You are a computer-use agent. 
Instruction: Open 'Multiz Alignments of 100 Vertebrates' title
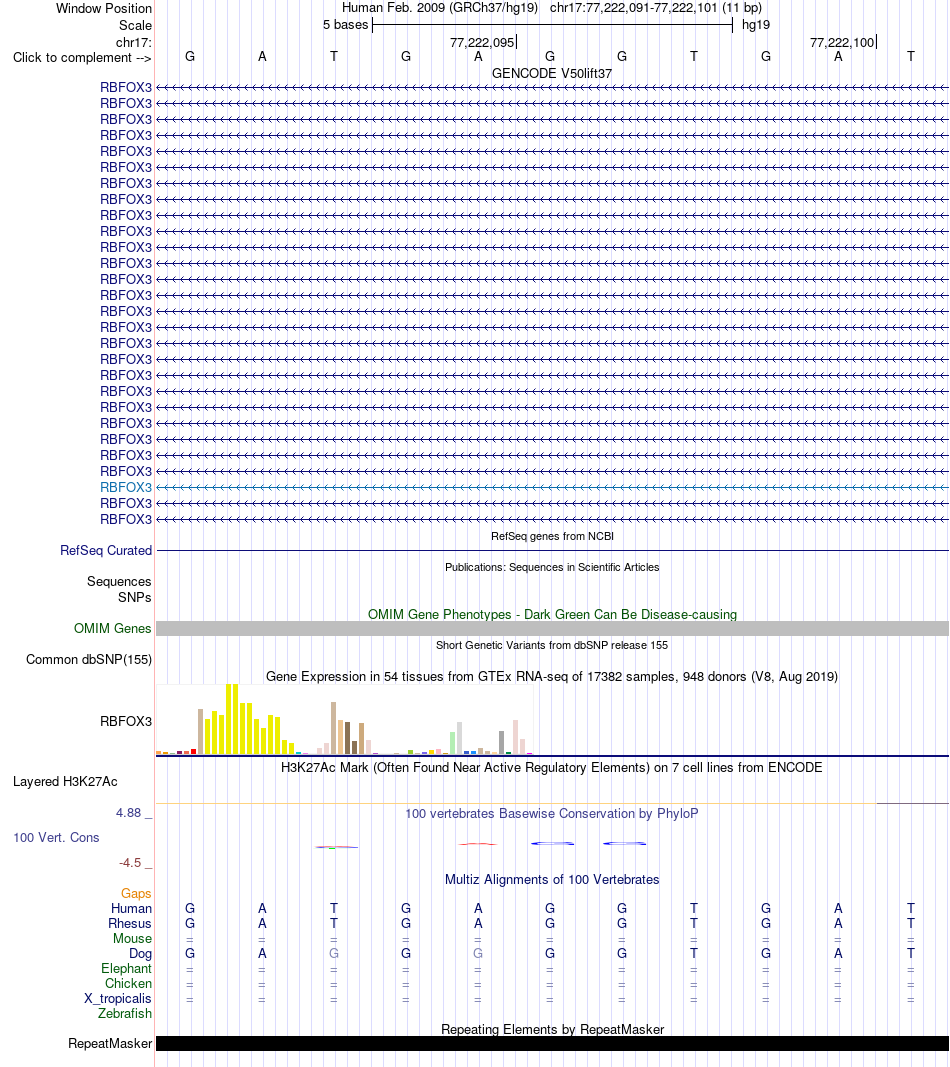(x=552, y=879)
